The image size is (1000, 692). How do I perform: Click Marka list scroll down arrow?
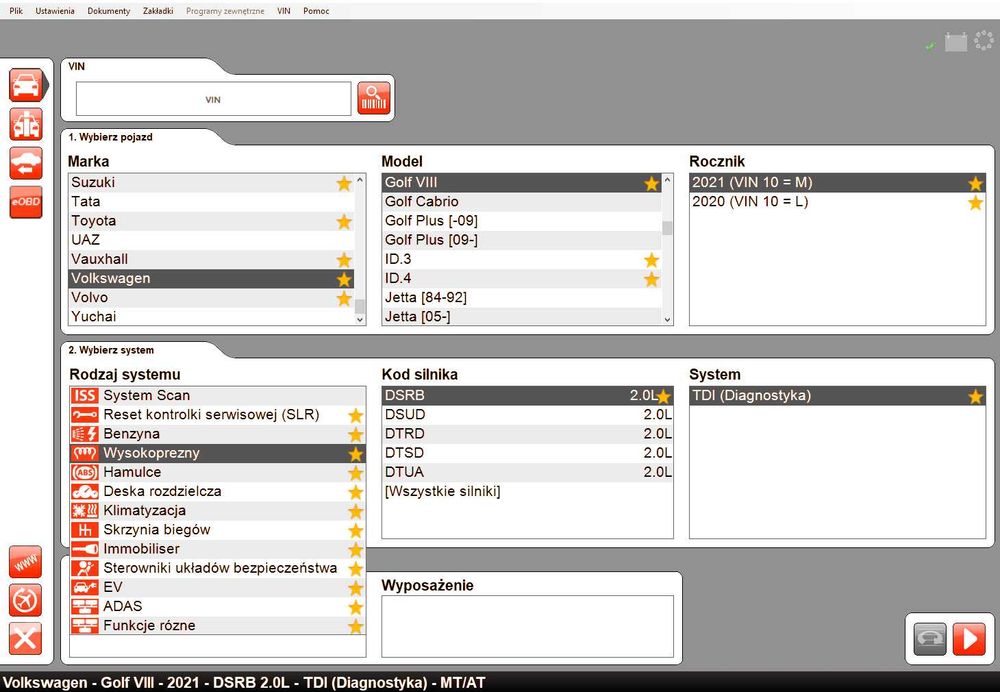tap(360, 319)
